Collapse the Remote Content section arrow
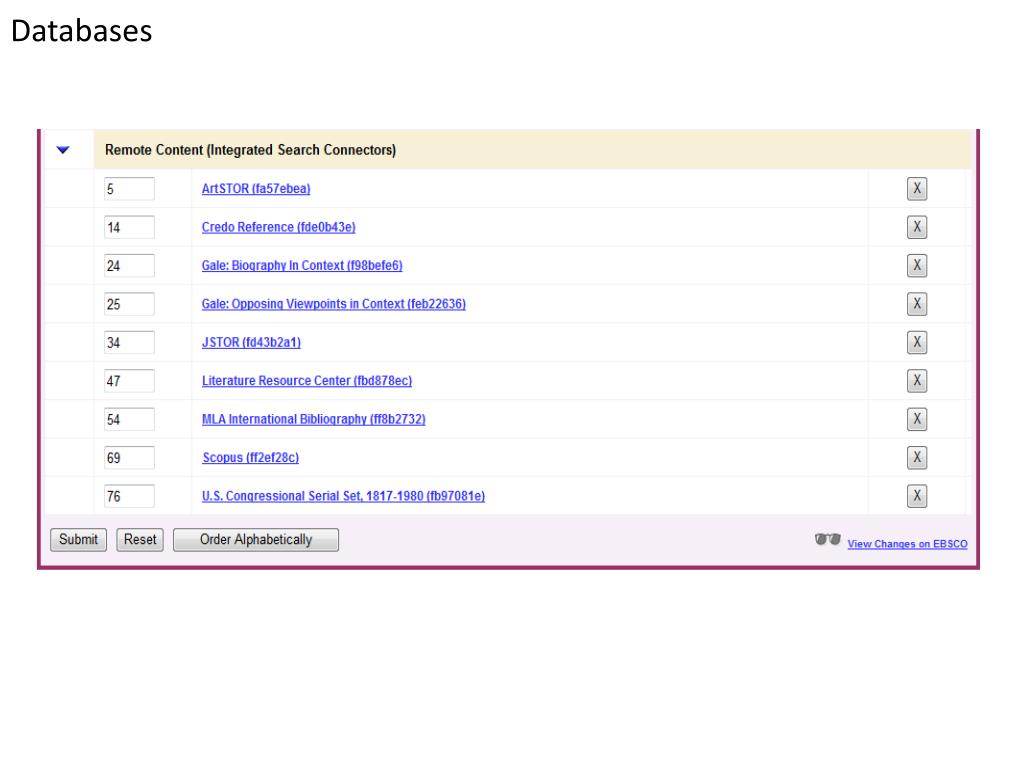1024x768 pixels. 63,150
